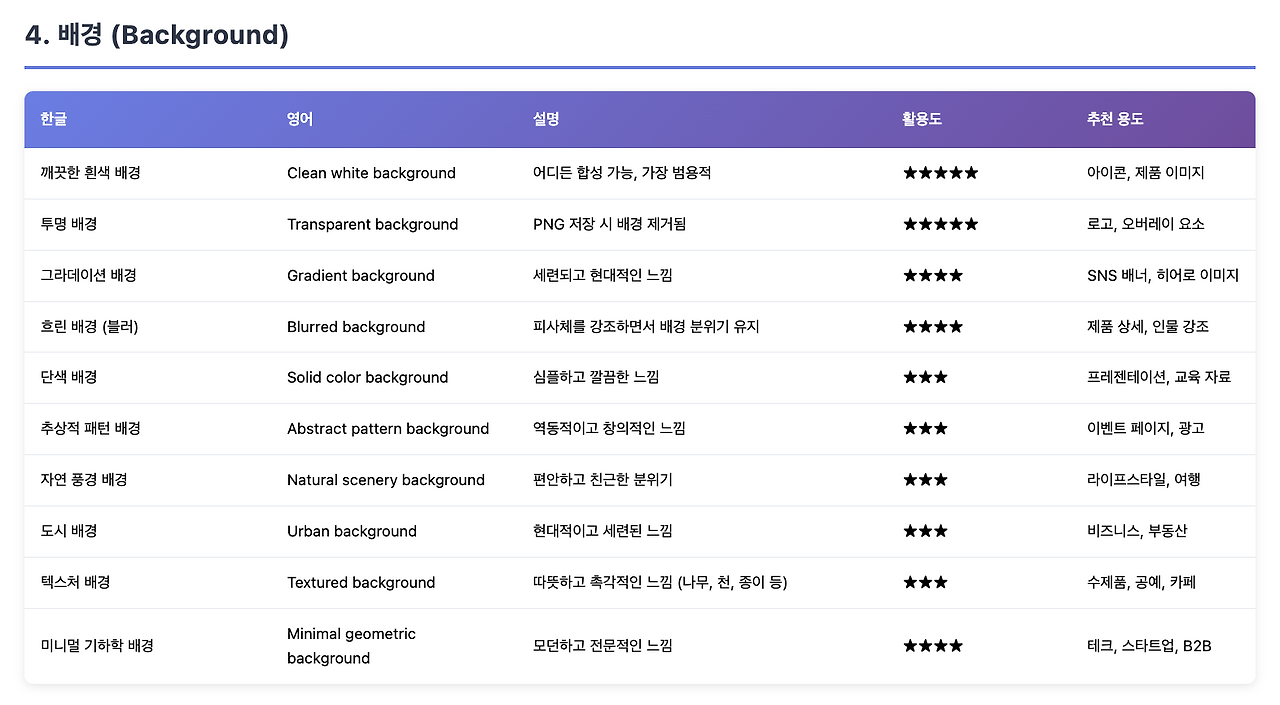The width and height of the screenshot is (1280, 705).
Task: Click '프레젠테이션, 교육 자료' cell
Action: (1159, 377)
